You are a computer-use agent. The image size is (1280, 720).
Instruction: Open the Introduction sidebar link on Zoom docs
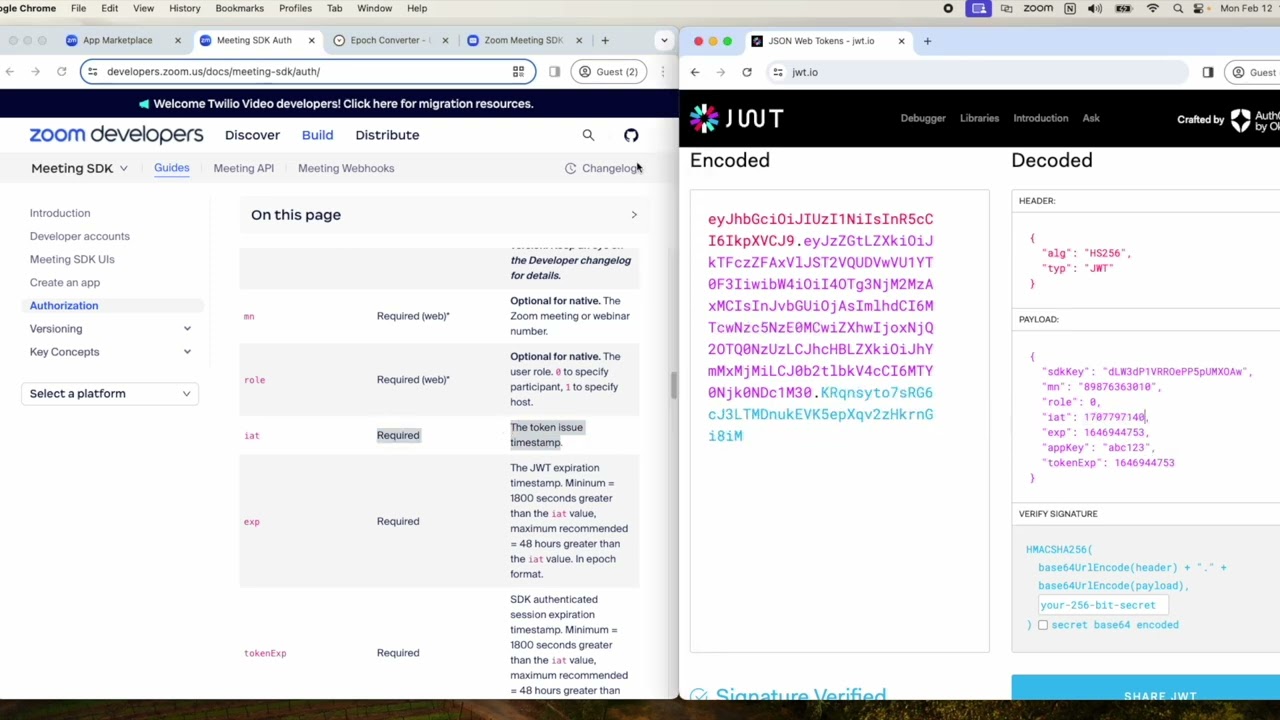point(60,213)
